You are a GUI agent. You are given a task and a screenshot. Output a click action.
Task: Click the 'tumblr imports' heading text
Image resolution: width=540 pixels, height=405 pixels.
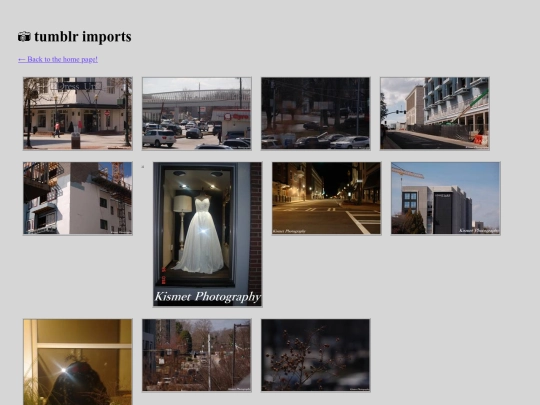[x=83, y=37]
